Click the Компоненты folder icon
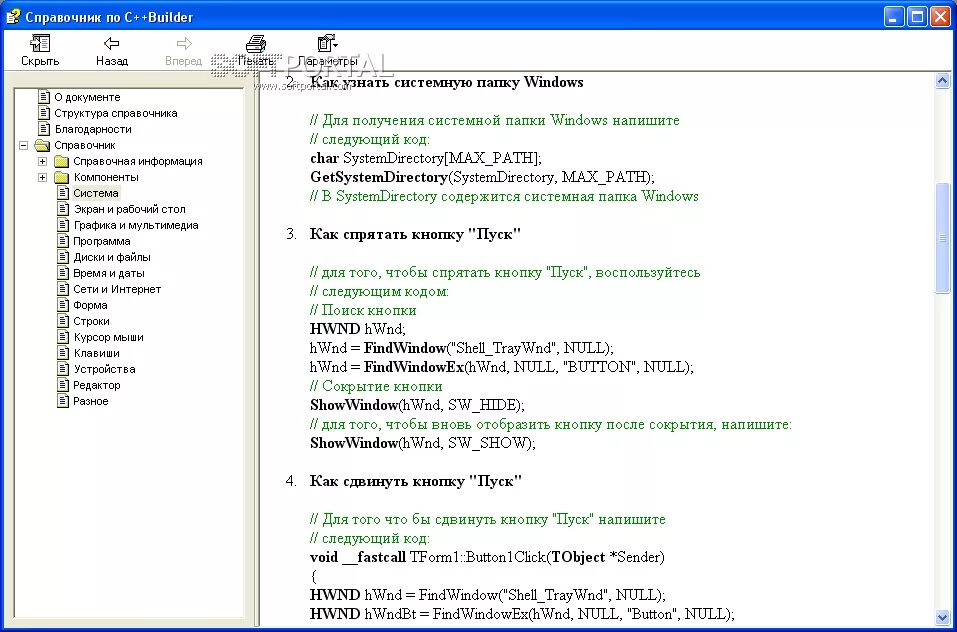 click(x=62, y=178)
